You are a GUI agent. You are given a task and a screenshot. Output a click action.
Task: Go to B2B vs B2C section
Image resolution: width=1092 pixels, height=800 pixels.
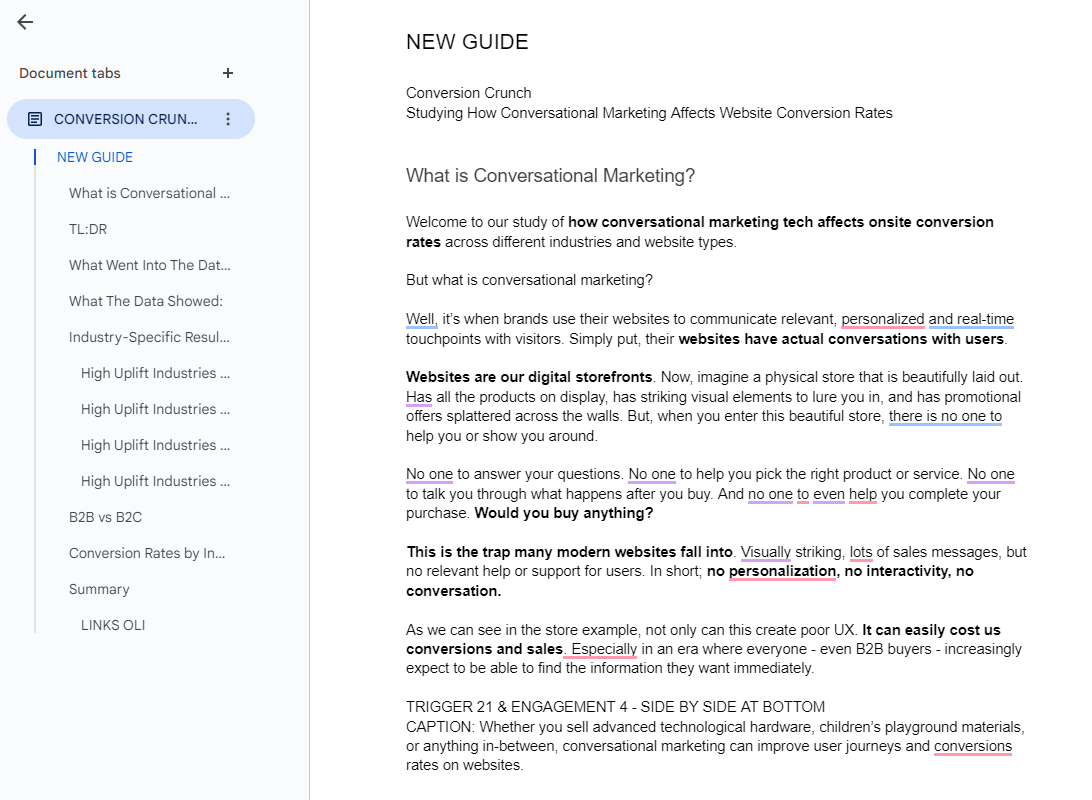(x=105, y=517)
